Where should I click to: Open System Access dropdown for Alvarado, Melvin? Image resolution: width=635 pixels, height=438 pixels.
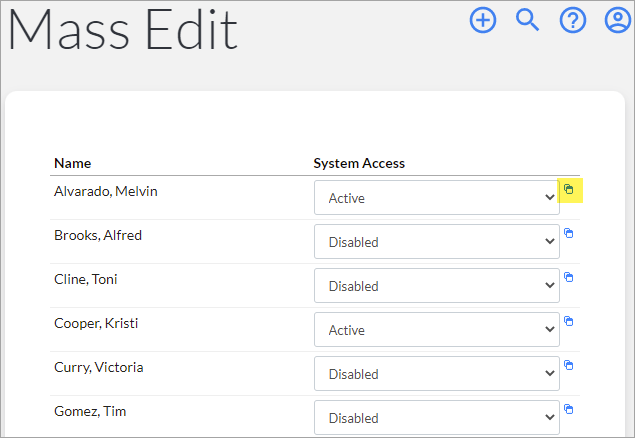[x=437, y=198]
